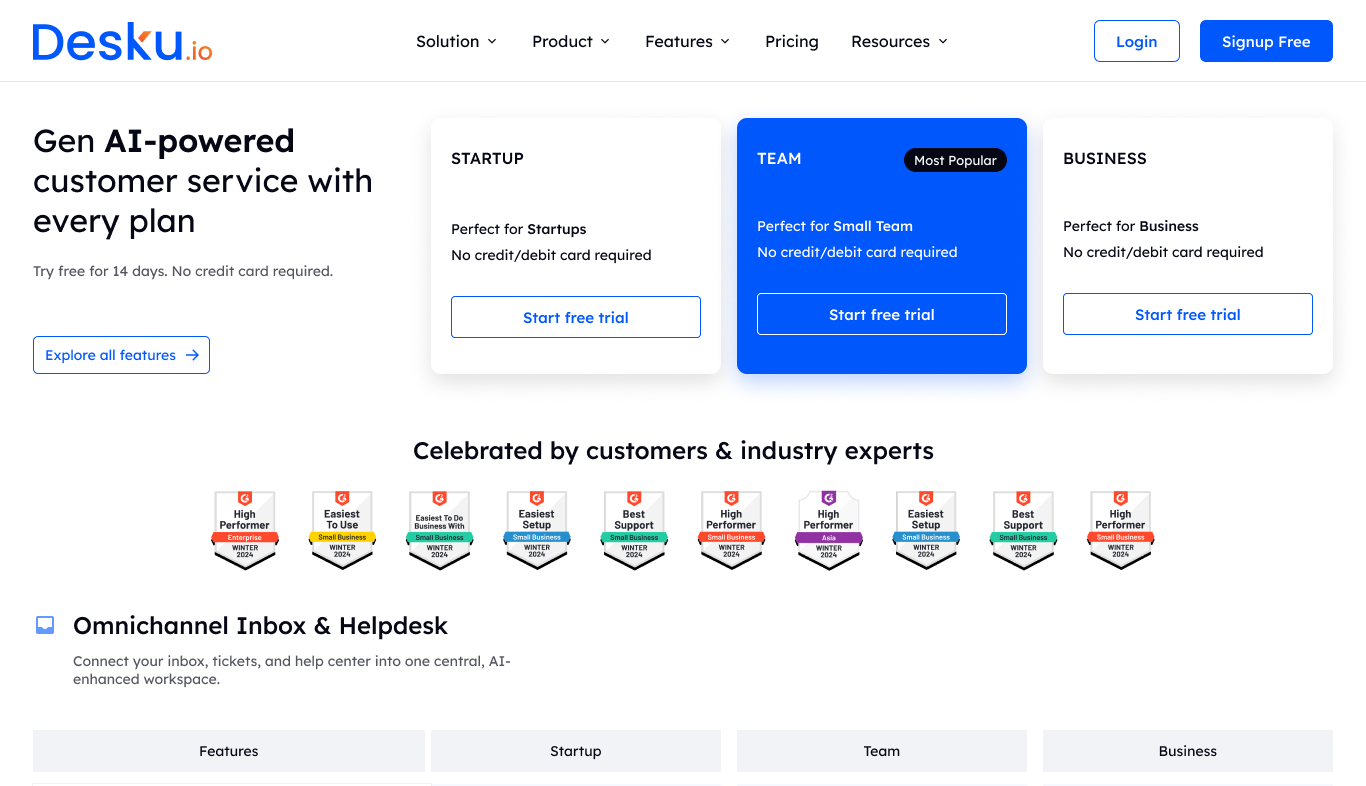The image size is (1366, 786).
Task: Open the High Performer Asia badge
Action: pos(828,530)
